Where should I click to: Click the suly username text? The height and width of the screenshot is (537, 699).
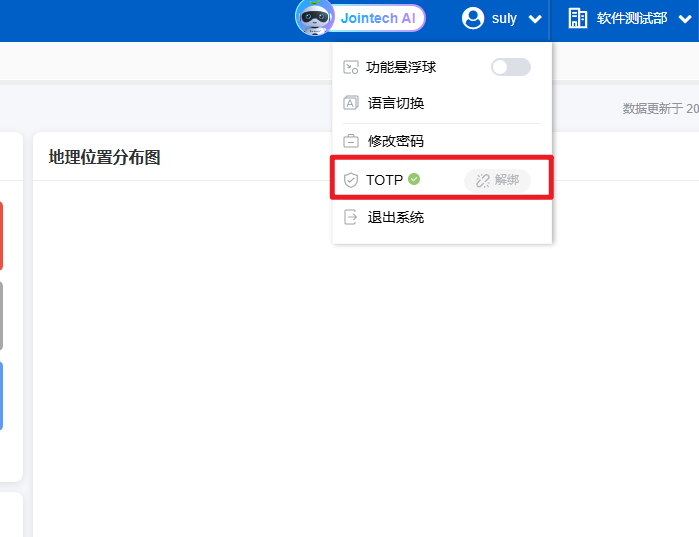click(x=504, y=18)
